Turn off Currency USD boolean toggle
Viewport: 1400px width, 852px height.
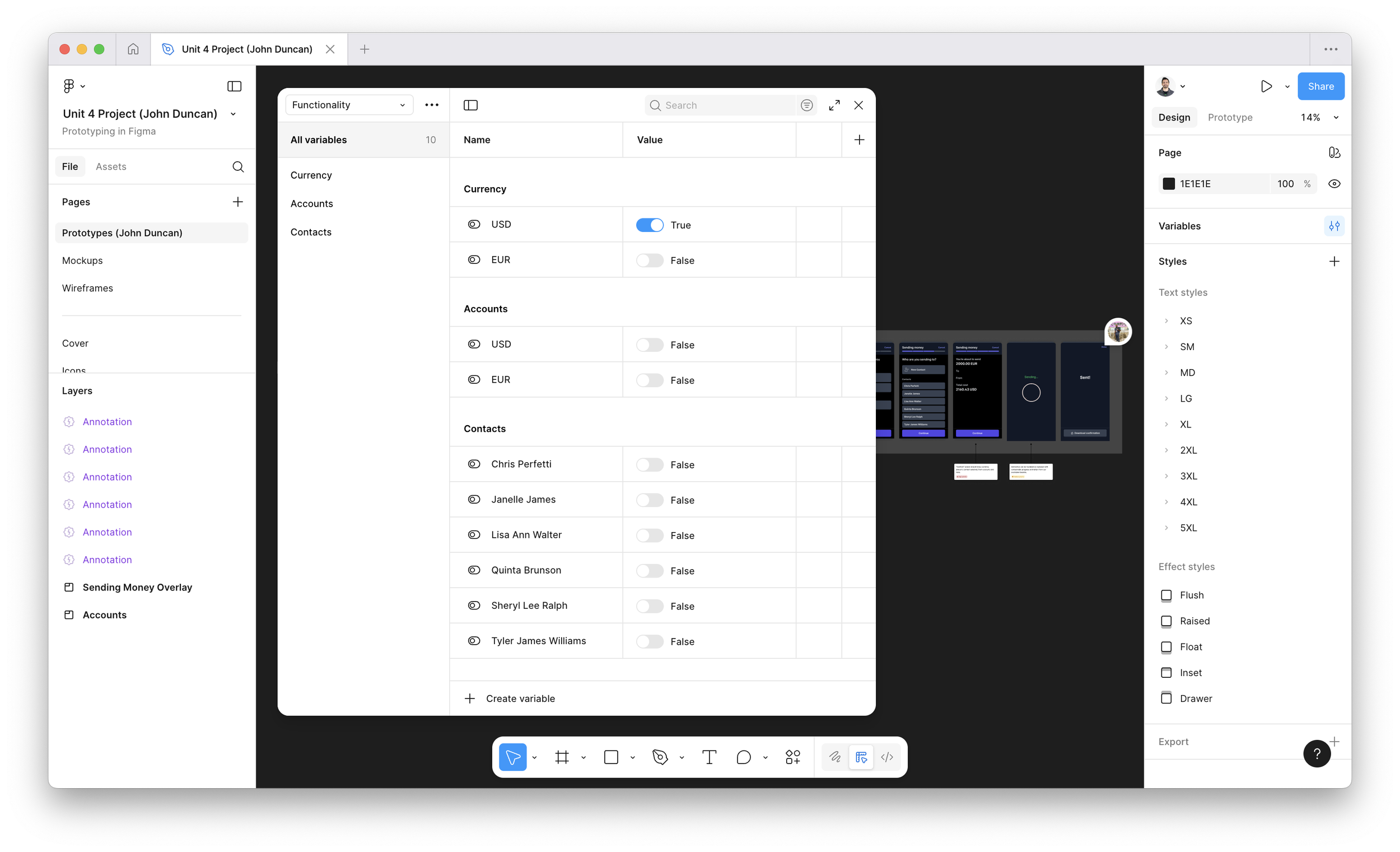pos(650,225)
